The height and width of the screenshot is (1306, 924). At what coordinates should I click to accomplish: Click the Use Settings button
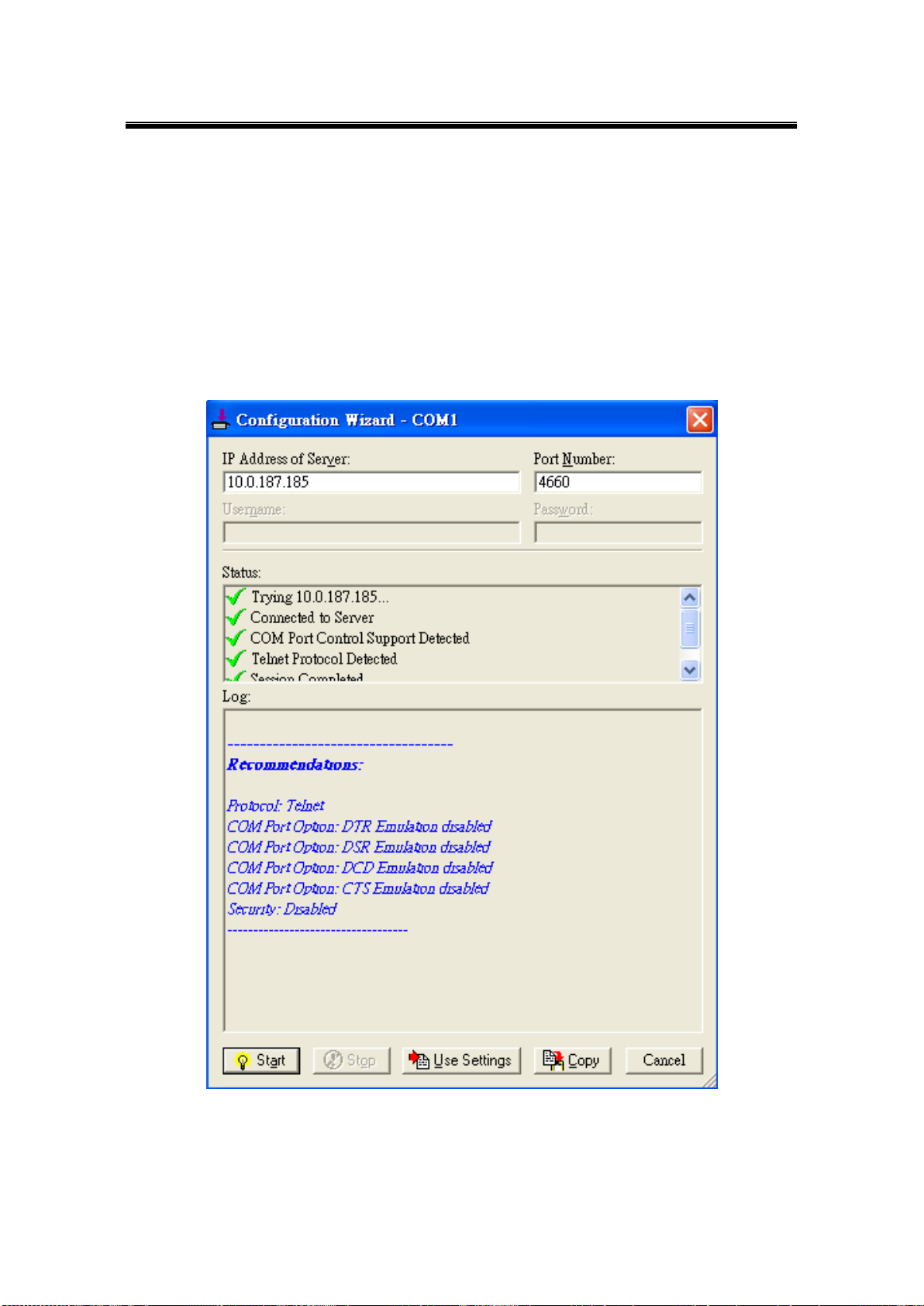click(461, 1060)
